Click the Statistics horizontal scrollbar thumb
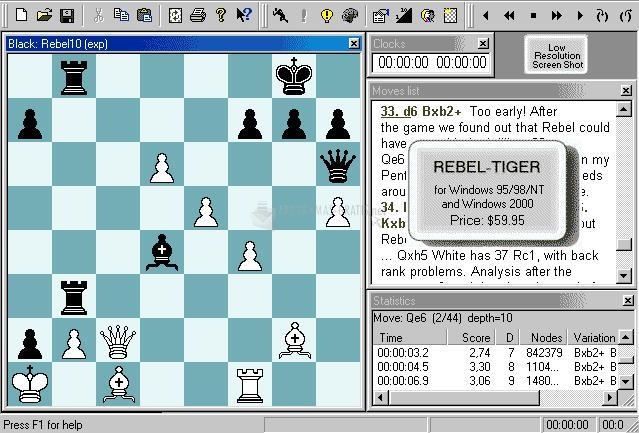This screenshot has height=433, width=639. pos(464,397)
